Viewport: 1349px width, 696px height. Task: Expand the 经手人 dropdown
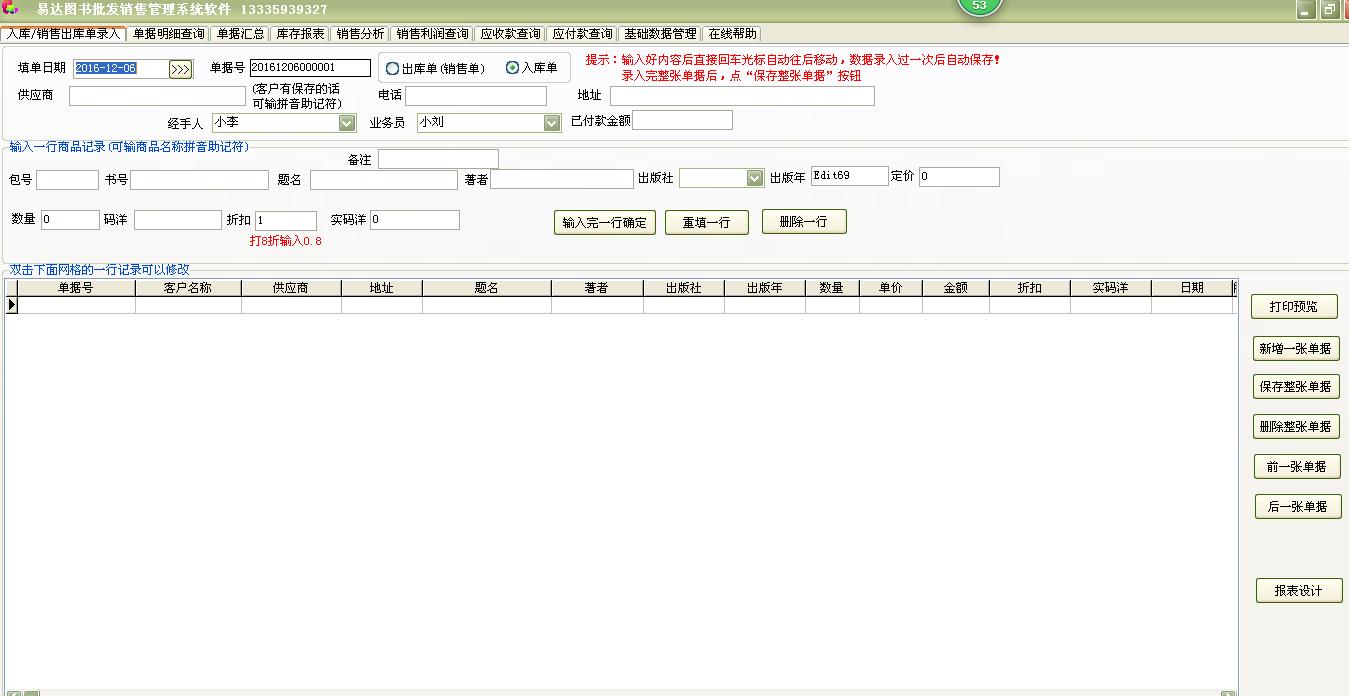tap(347, 123)
